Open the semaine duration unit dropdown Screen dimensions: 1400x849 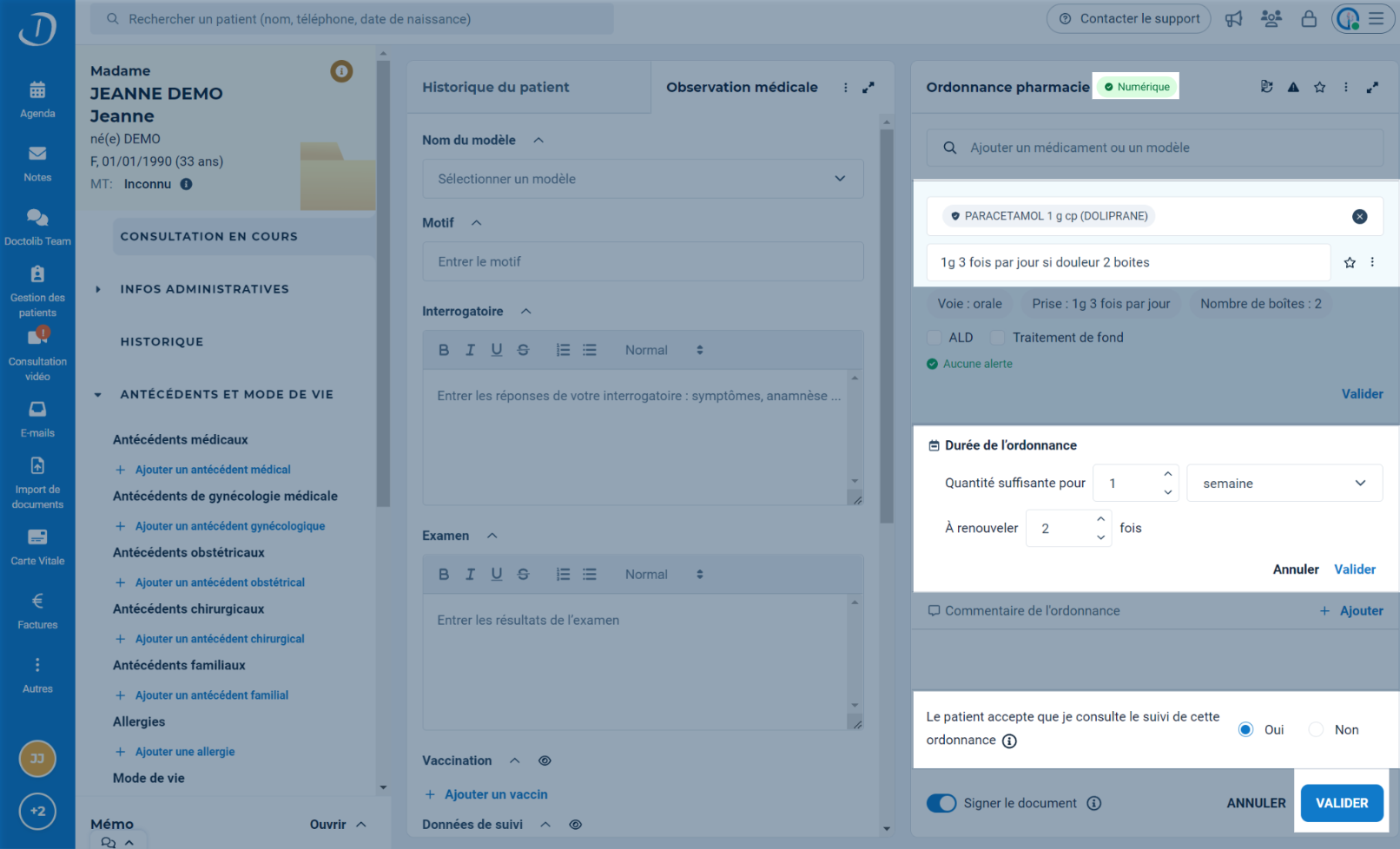coord(1284,484)
